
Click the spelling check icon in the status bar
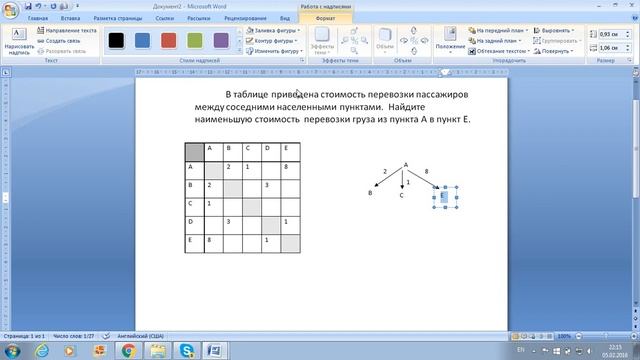coord(106,336)
